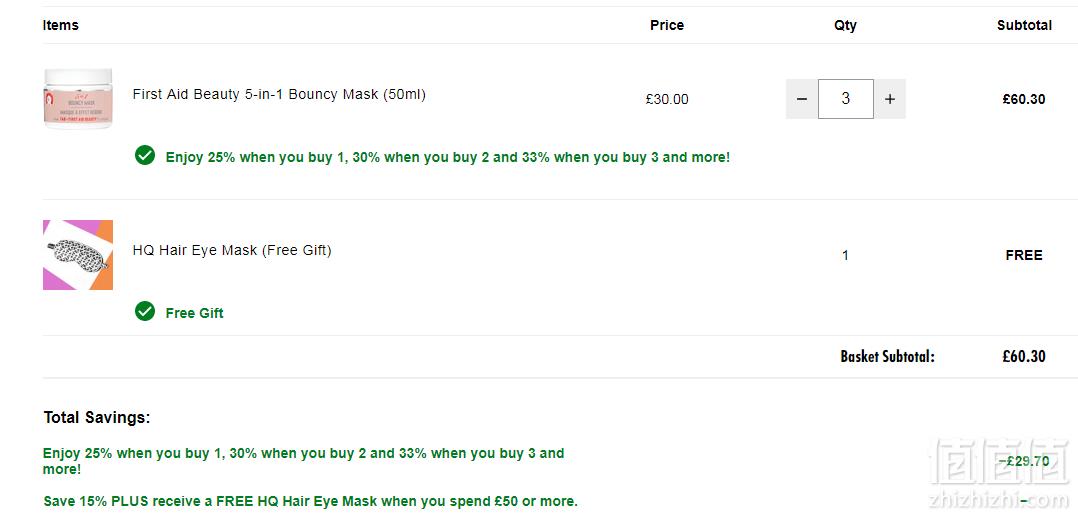Viewport: 1078px width, 517px height.
Task: Click the Enjoy 25% offer under Total Savings
Action: (304, 461)
